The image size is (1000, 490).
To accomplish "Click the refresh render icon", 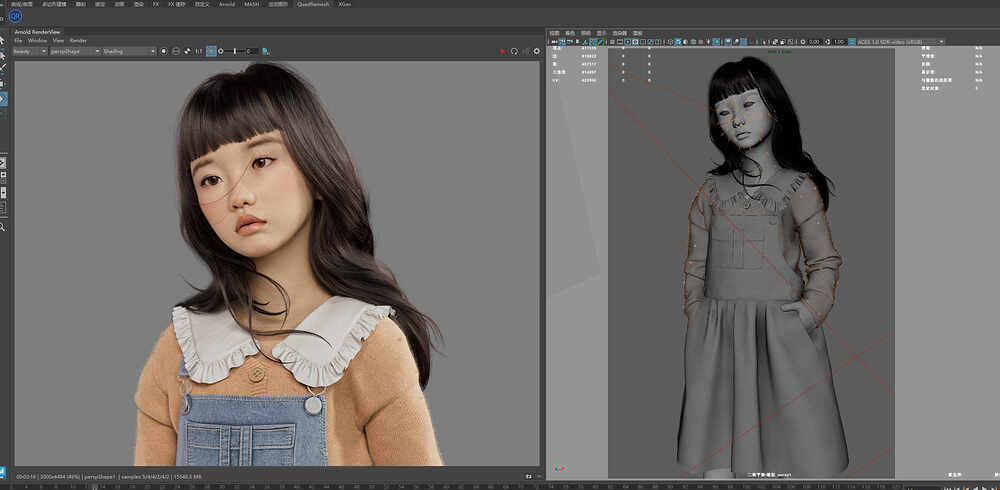I will point(514,51).
